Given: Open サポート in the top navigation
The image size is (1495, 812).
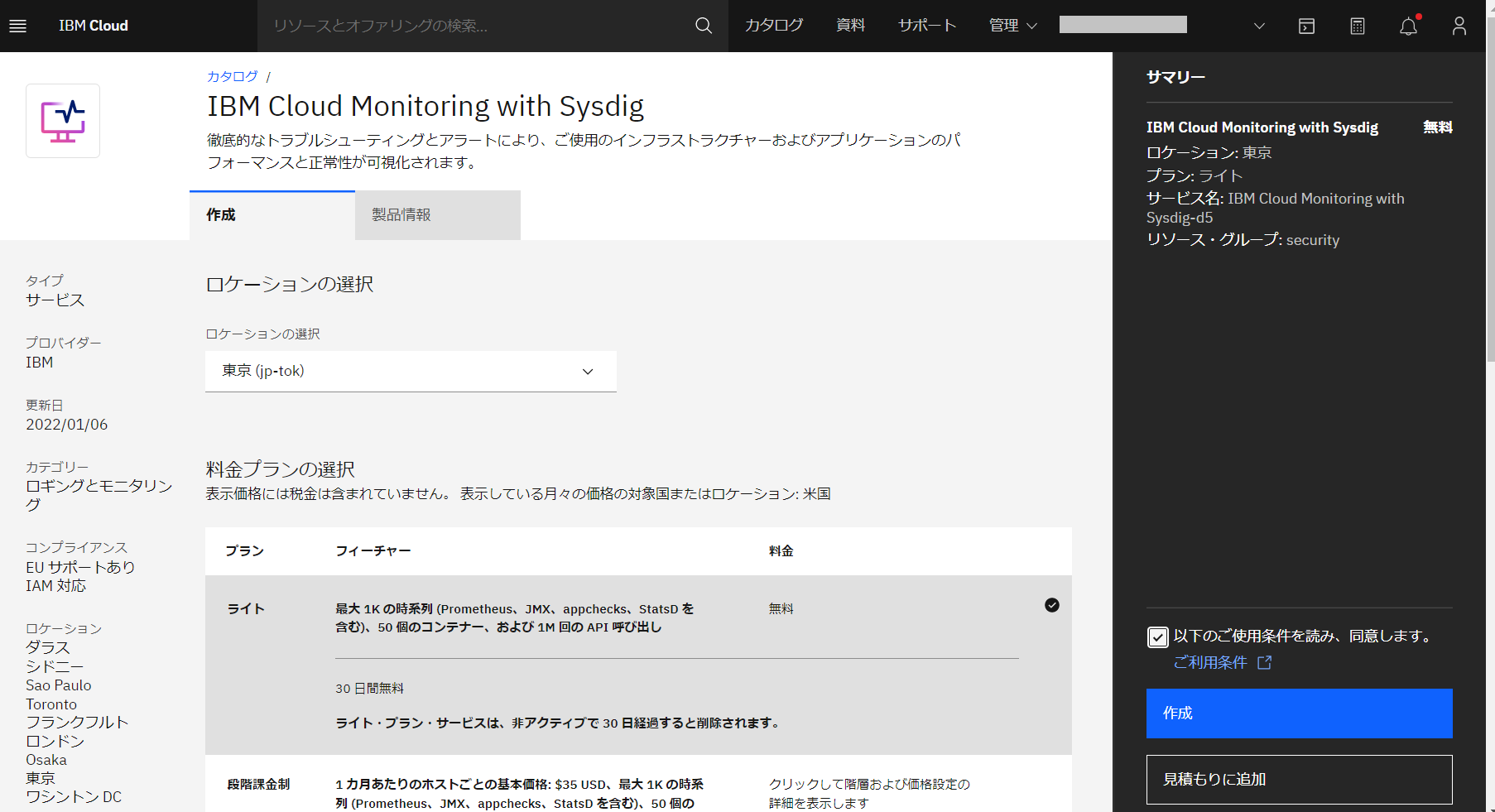Looking at the screenshot, I should click(x=927, y=26).
